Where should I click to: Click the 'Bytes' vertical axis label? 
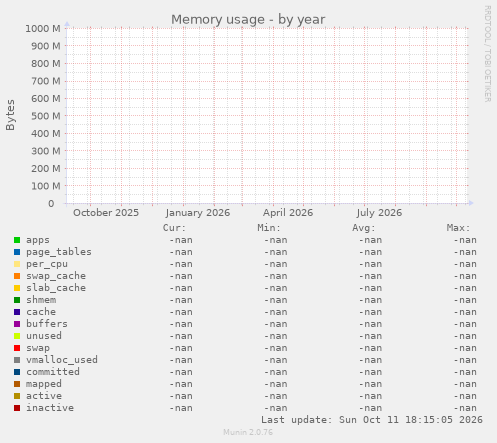10,115
